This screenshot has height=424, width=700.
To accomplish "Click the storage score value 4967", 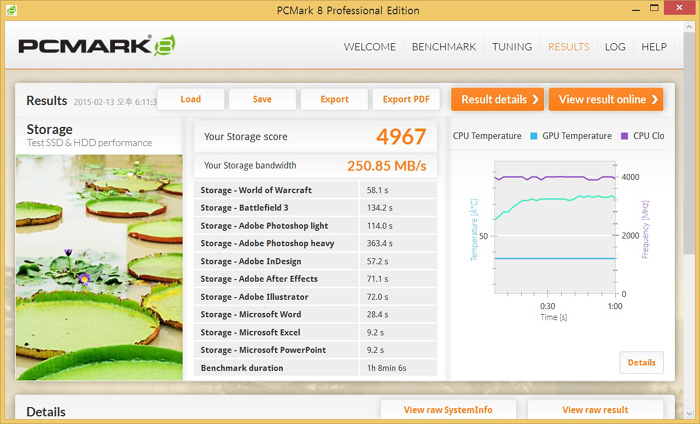I will click(401, 137).
